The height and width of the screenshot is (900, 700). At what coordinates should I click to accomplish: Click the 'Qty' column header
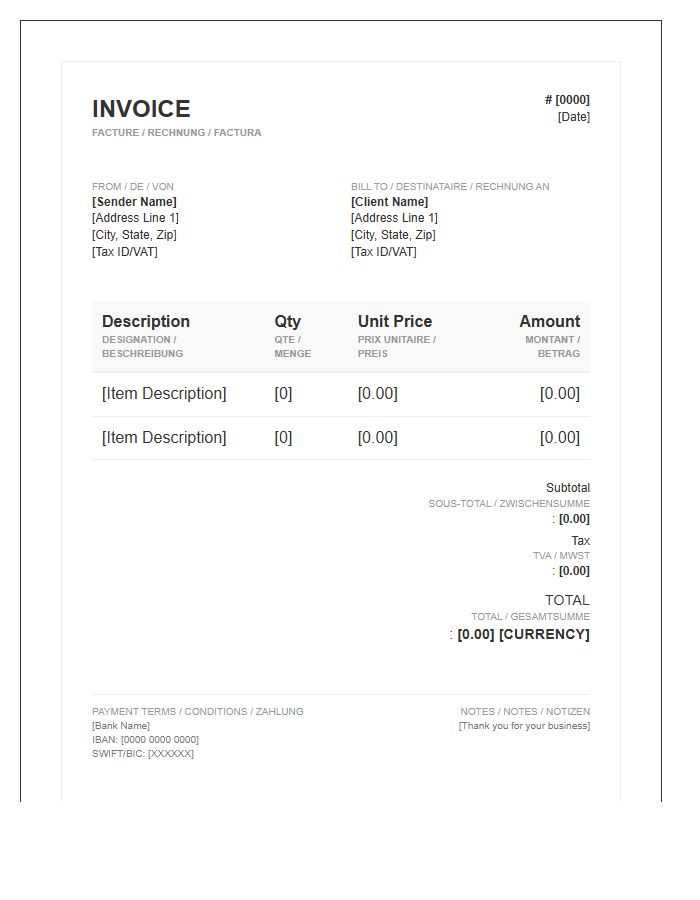click(x=287, y=321)
